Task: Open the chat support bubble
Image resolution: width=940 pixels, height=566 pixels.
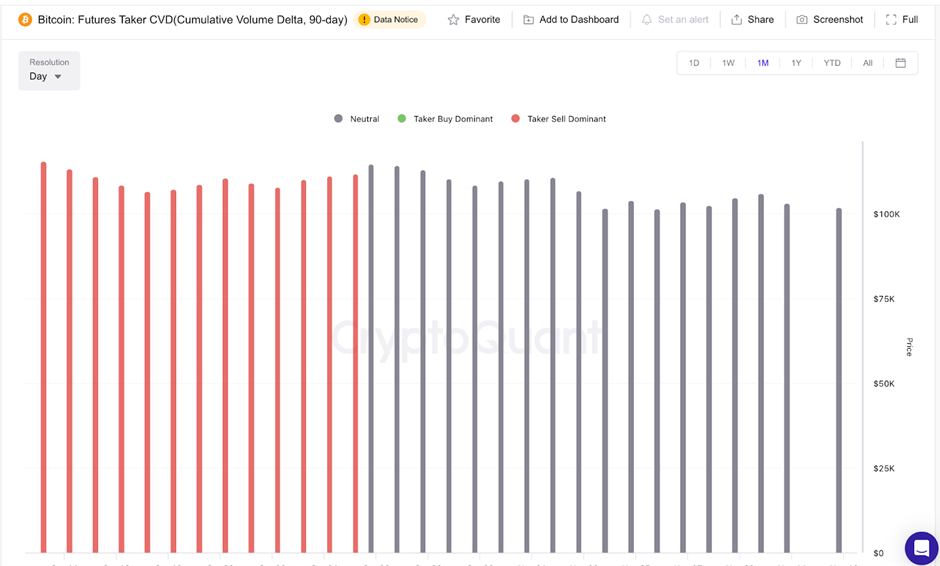Action: (921, 548)
